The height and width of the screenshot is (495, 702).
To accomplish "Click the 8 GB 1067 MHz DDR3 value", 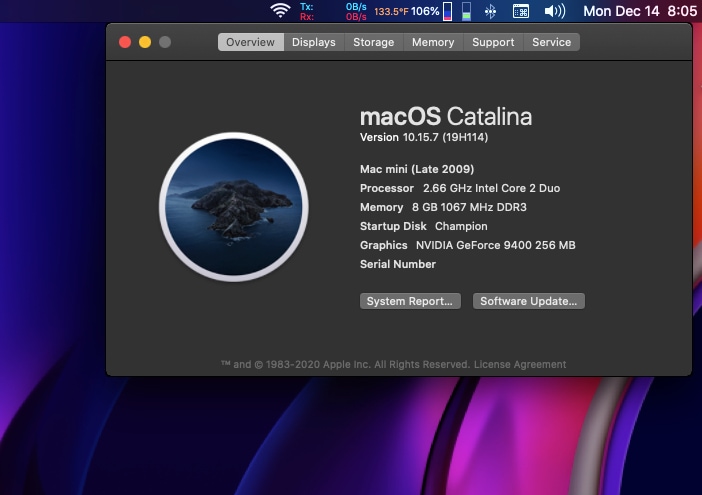I will [469, 207].
